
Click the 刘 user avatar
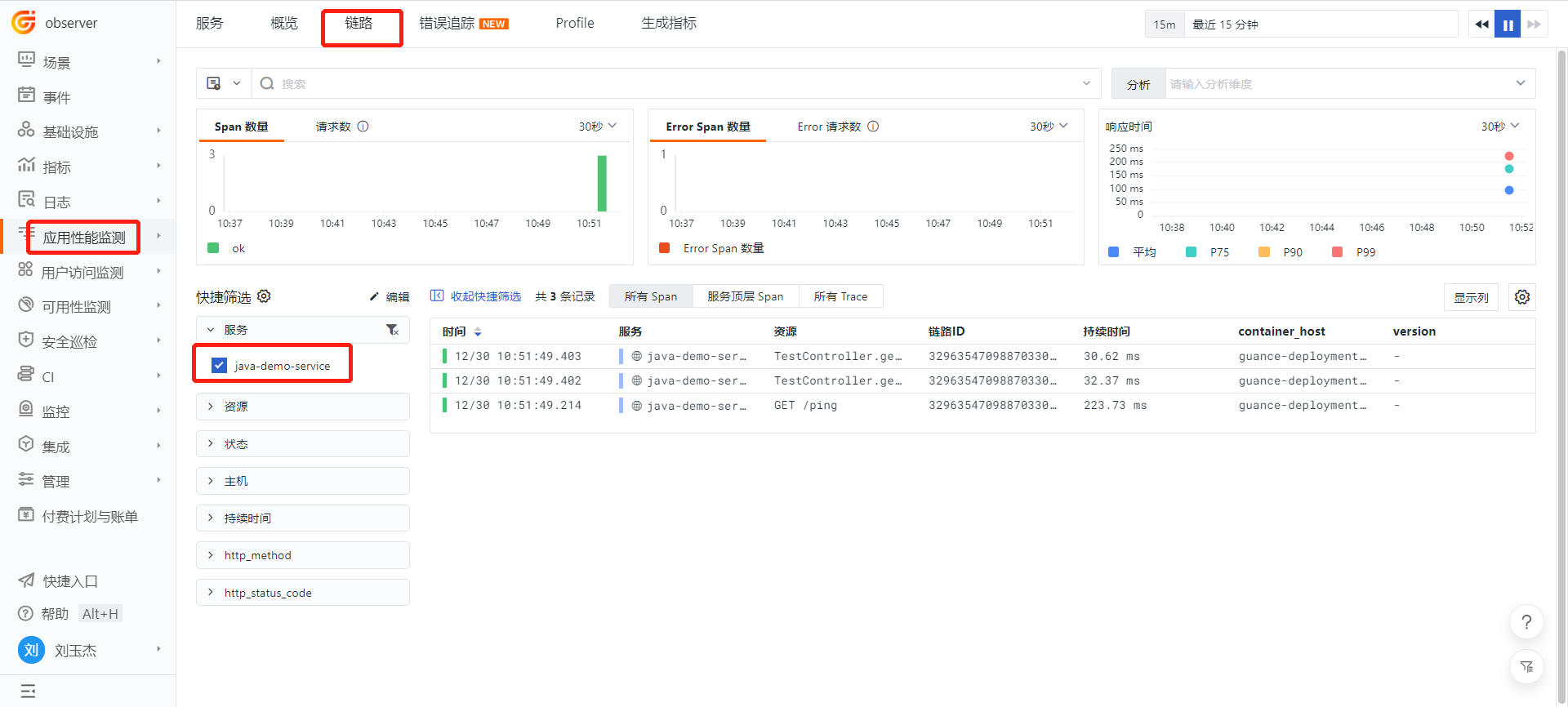coord(31,650)
